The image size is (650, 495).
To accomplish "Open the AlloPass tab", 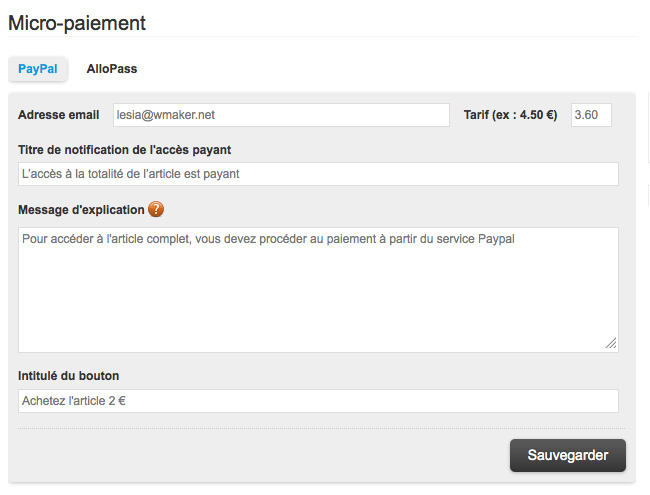I will (x=111, y=69).
